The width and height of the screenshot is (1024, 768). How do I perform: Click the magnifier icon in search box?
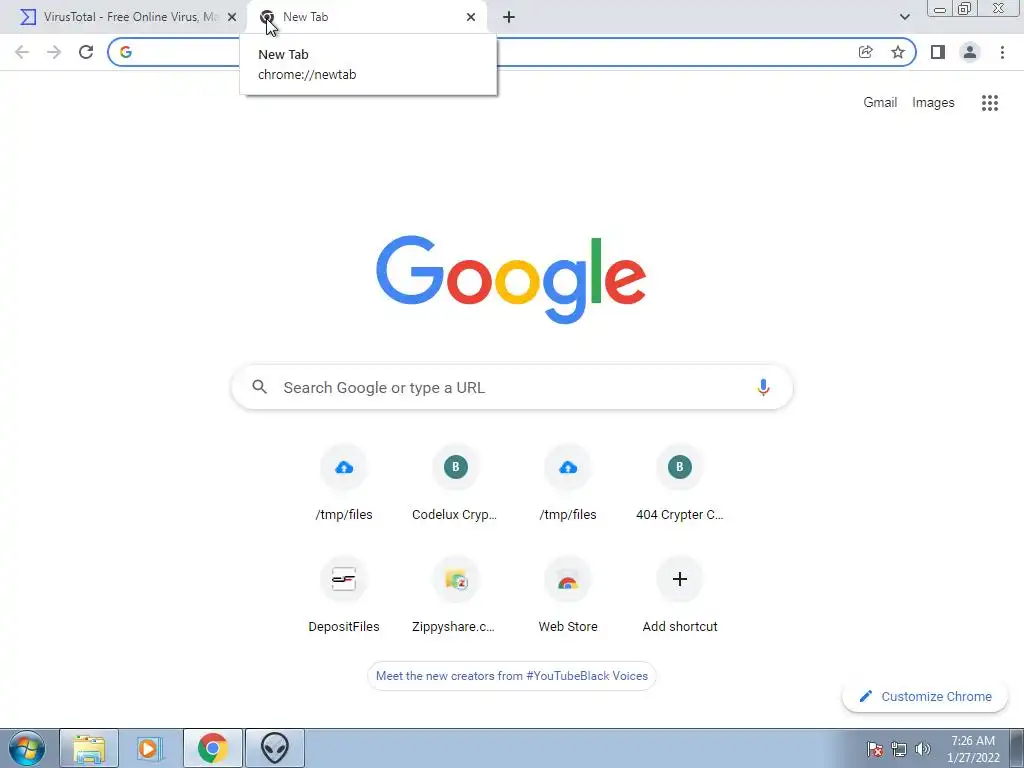pyautogui.click(x=259, y=387)
